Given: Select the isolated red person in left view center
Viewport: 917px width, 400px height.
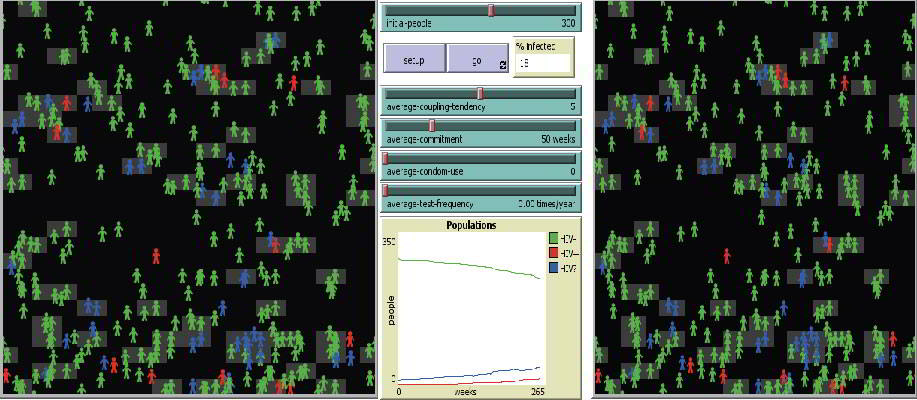Looking at the screenshot, I should tap(155, 257).
